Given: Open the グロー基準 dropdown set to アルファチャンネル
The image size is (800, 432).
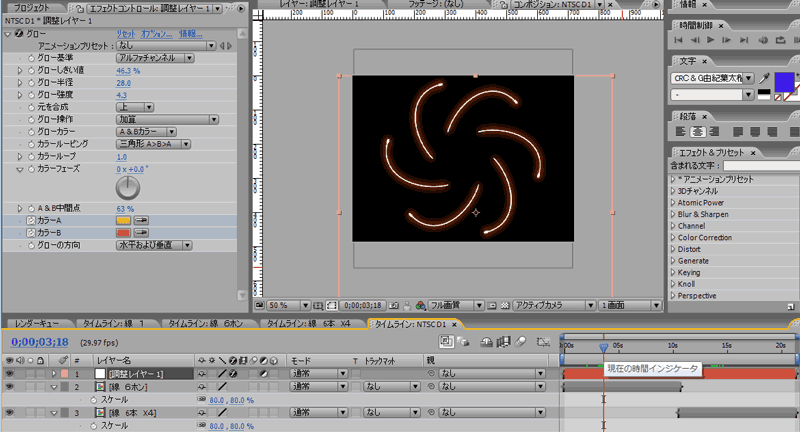Looking at the screenshot, I should (155, 58).
